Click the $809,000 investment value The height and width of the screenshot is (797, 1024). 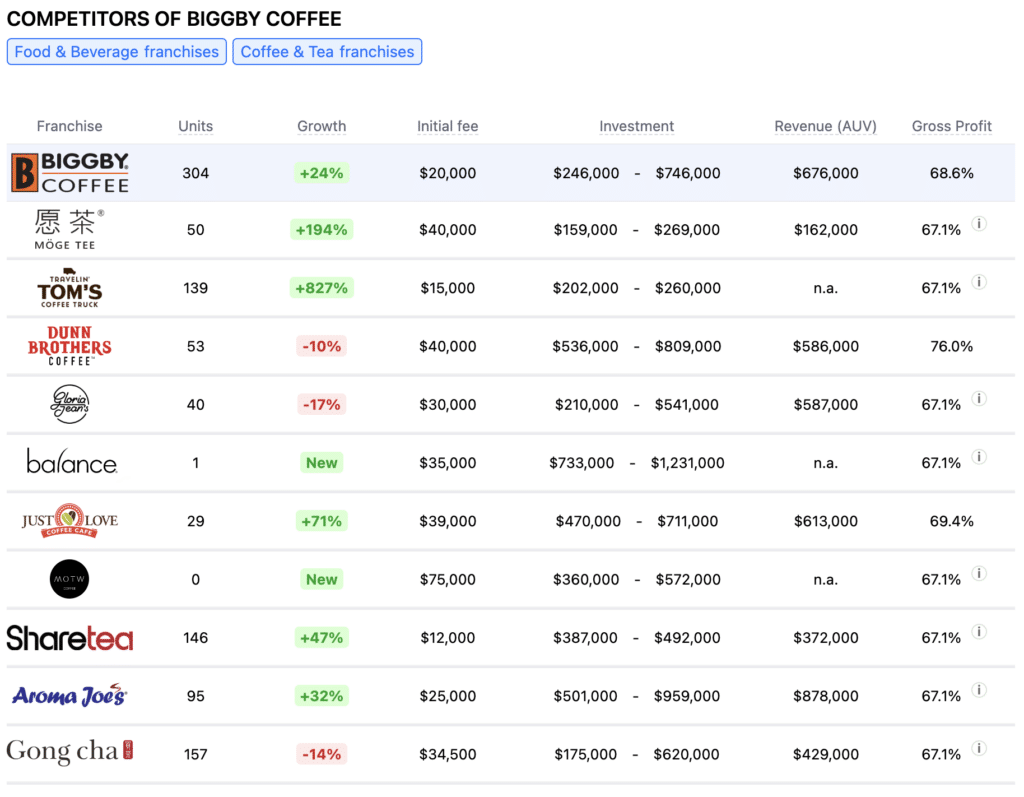[x=688, y=346]
